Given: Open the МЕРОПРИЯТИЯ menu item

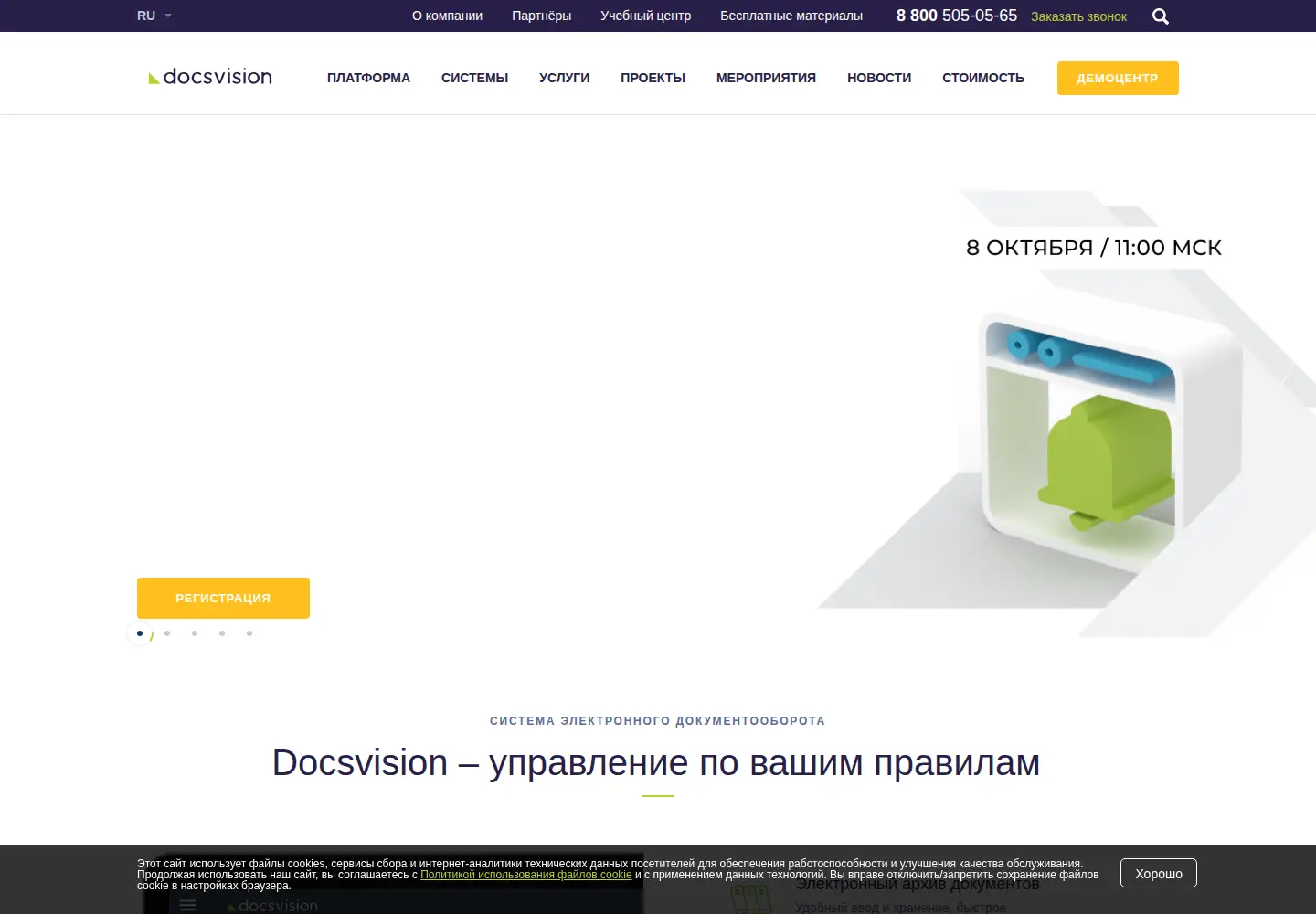Looking at the screenshot, I should tap(766, 78).
